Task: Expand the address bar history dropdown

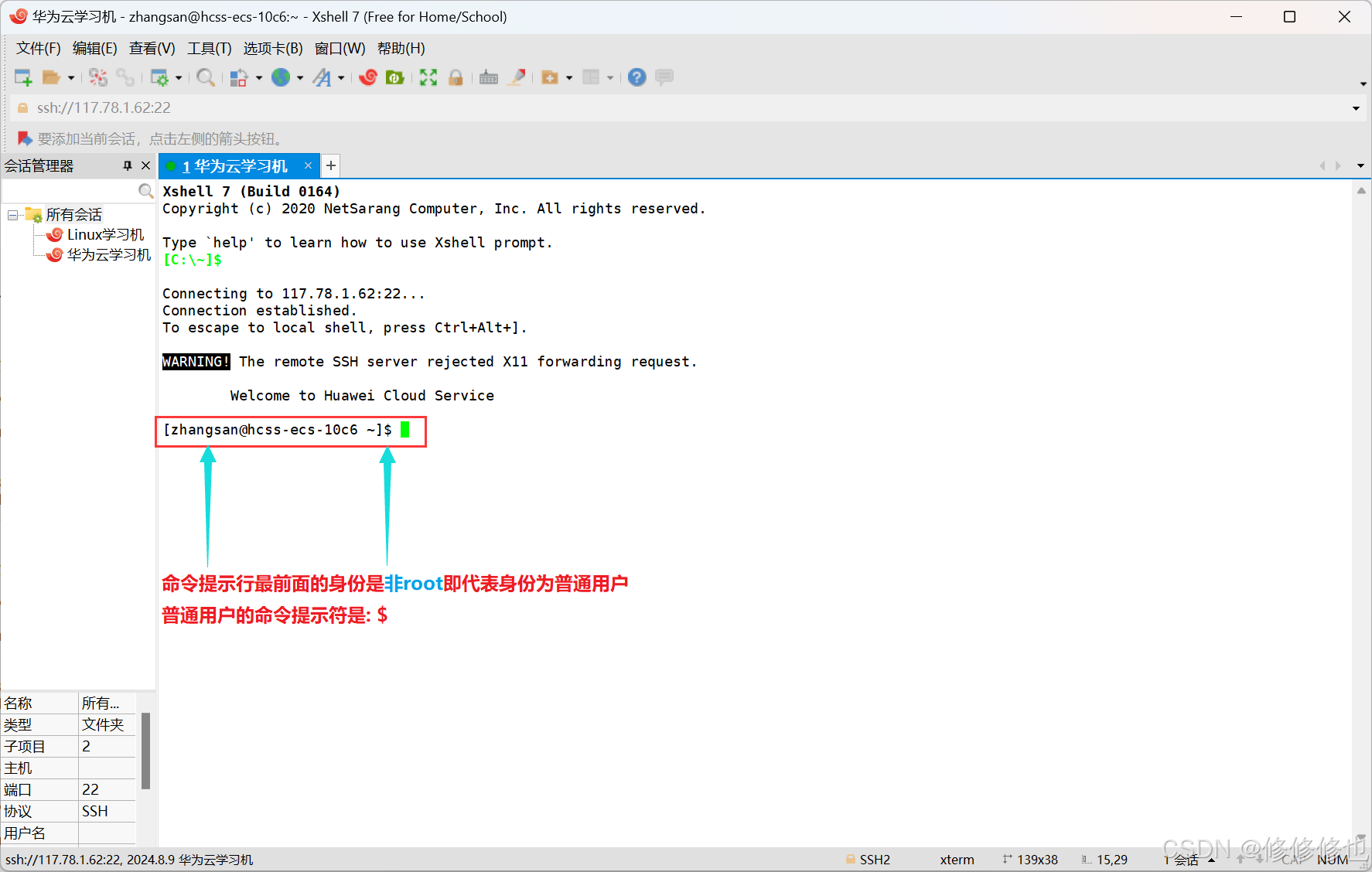Action: tap(1356, 108)
